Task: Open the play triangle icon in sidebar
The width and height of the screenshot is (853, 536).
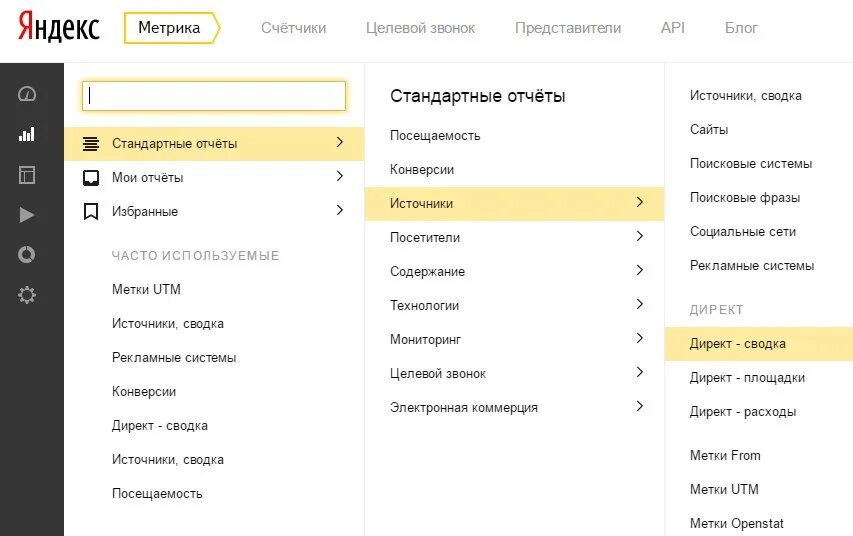Action: 27,215
